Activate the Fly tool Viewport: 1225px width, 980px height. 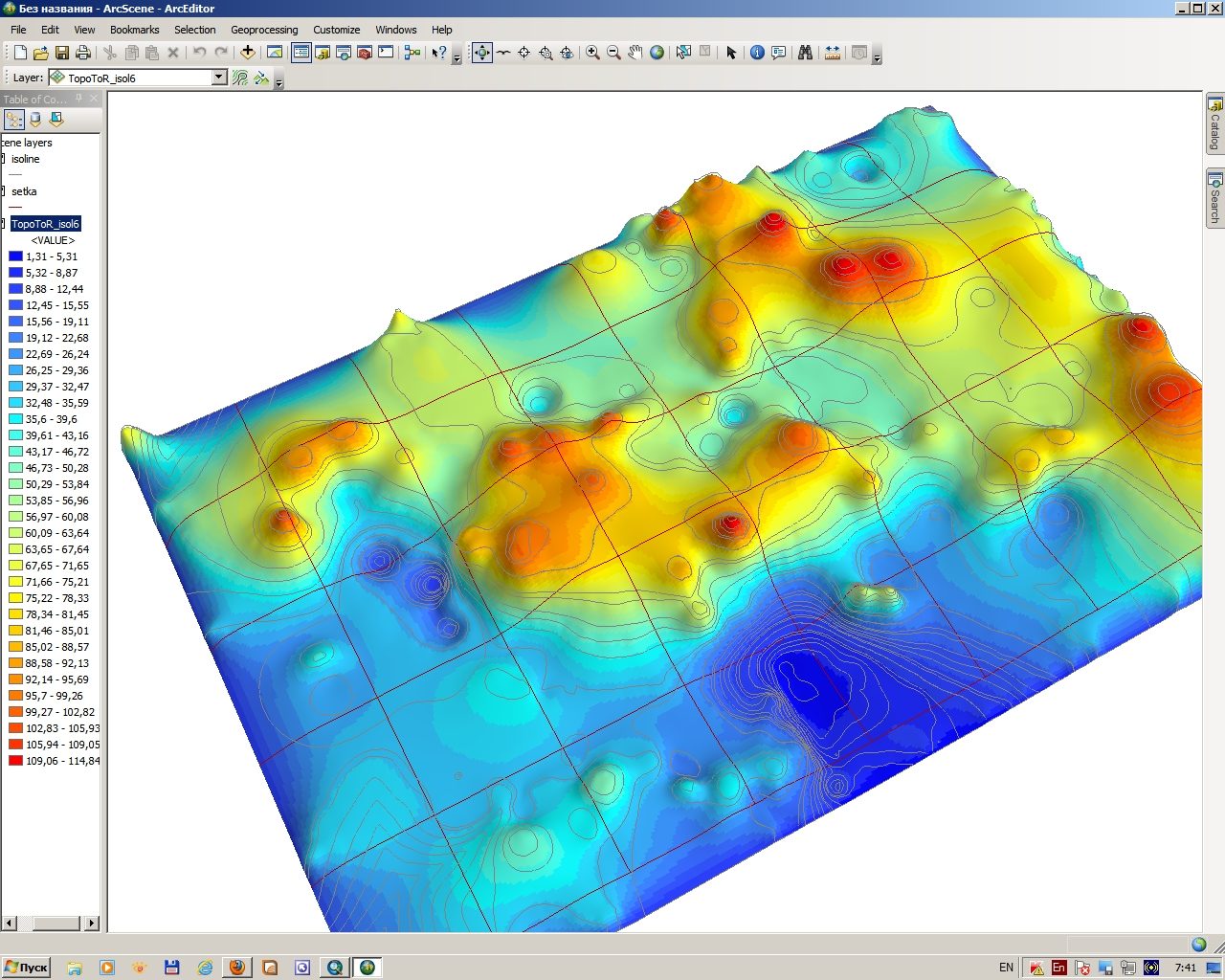(503, 53)
